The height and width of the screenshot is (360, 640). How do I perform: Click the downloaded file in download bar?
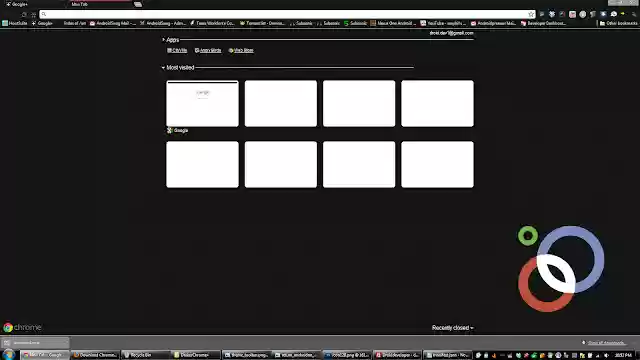(x=35, y=343)
